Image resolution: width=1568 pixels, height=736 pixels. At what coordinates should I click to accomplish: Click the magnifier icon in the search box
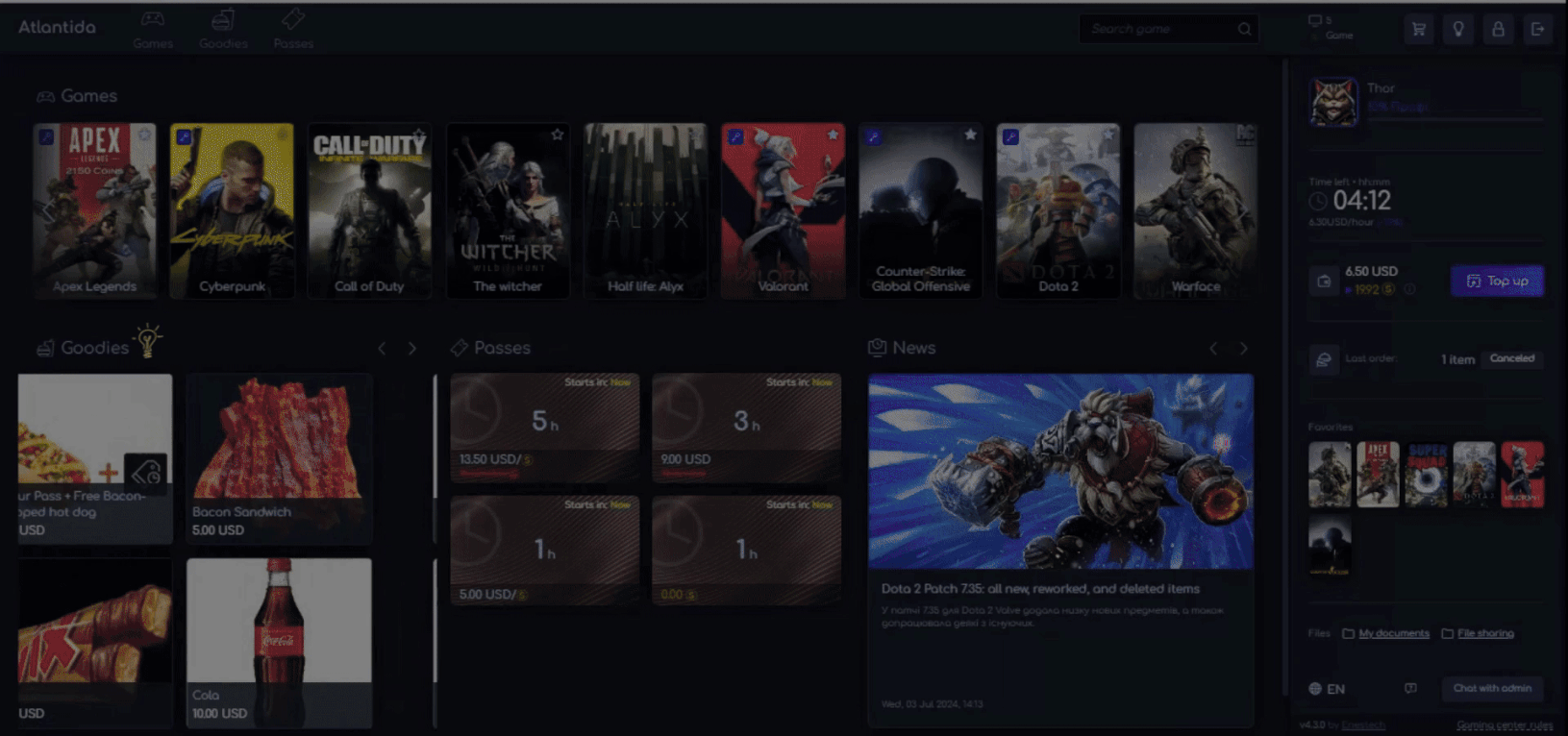point(1244,29)
